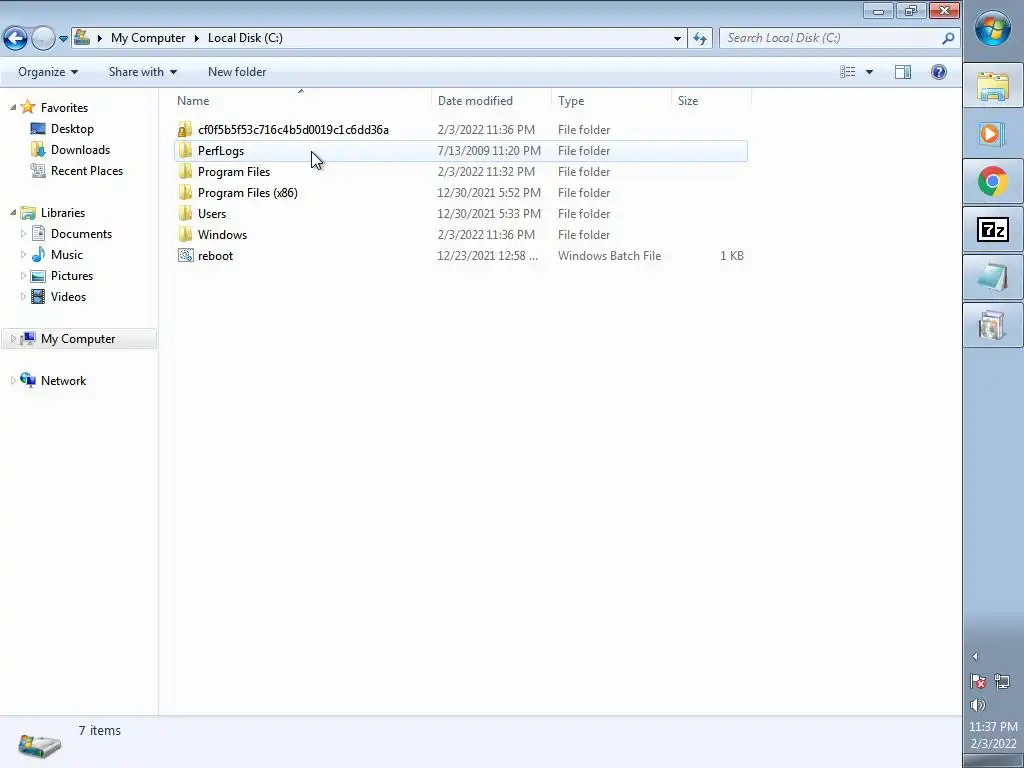
Task: Sort by the Date modified column header
Action: 491,101
